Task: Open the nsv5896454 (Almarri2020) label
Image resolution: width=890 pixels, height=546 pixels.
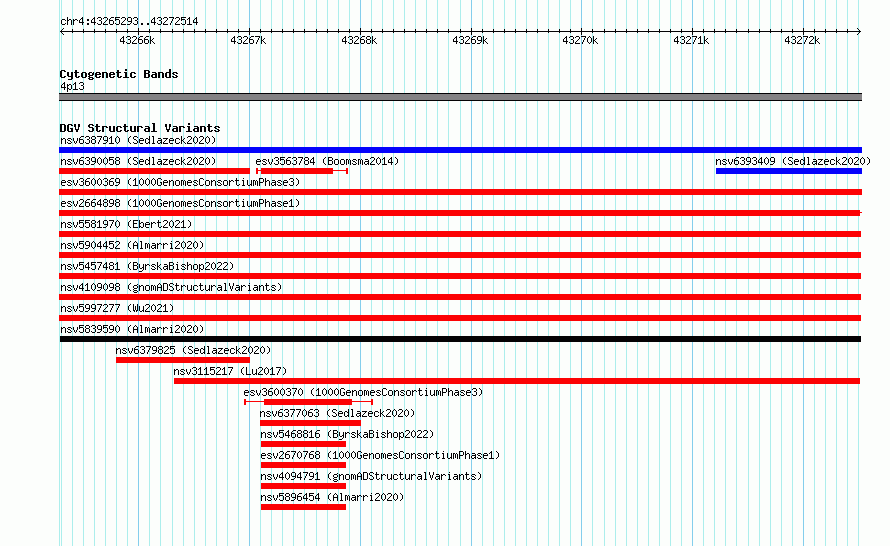Action: click(332, 497)
